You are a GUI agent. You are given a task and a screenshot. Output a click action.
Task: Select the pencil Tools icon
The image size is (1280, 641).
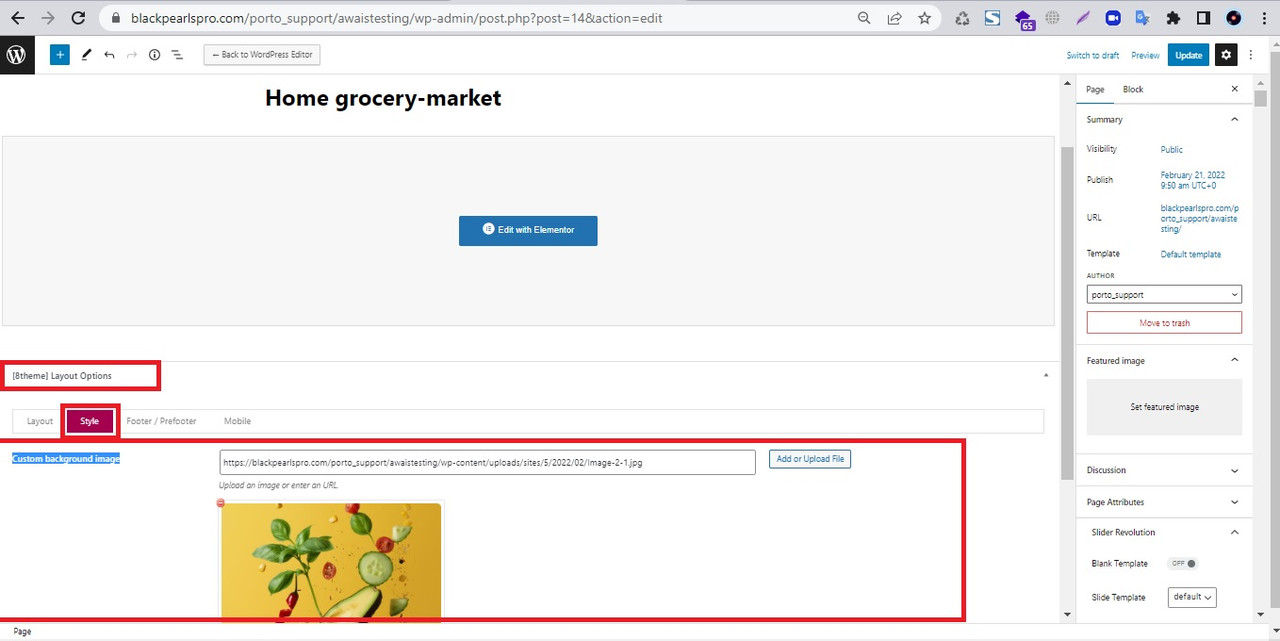86,55
